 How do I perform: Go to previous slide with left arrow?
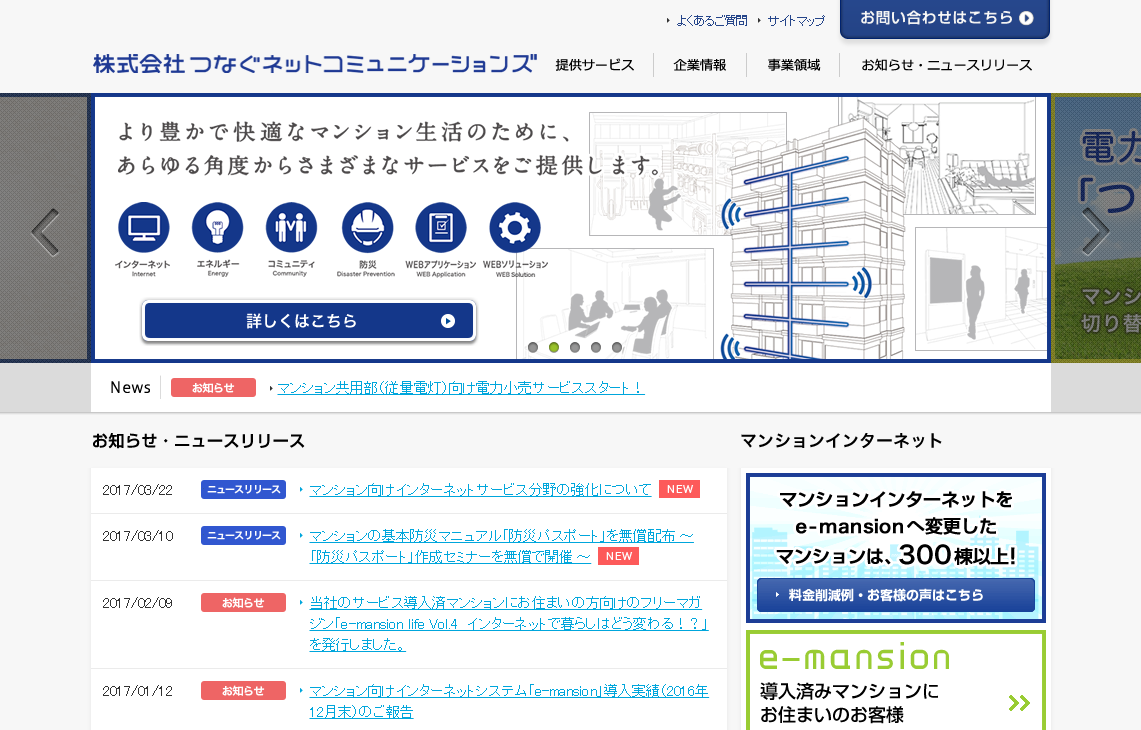point(45,232)
